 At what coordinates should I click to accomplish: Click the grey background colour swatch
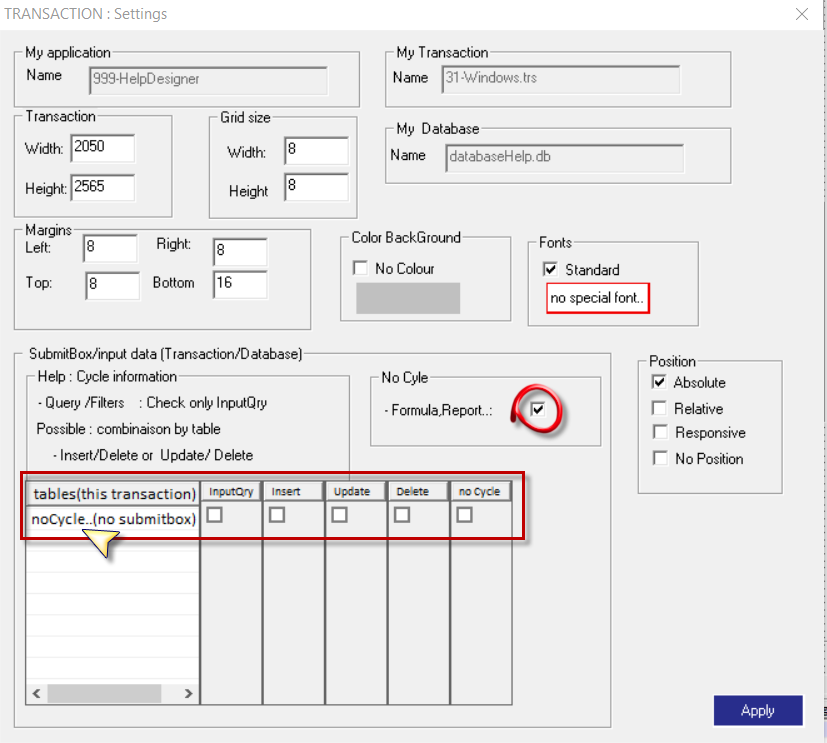(x=408, y=298)
